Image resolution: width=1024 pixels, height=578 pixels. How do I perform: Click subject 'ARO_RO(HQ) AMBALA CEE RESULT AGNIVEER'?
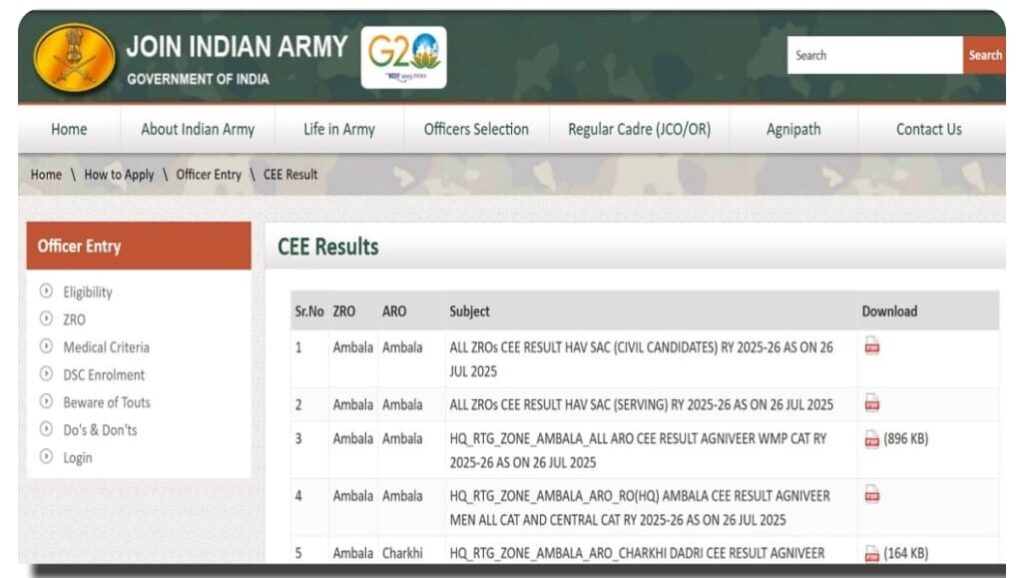pyautogui.click(x=640, y=507)
